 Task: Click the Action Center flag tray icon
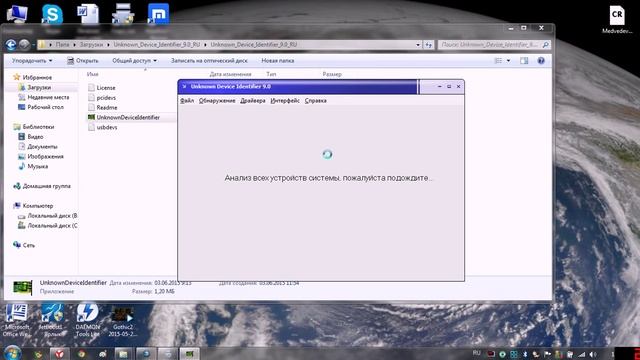pos(547,354)
